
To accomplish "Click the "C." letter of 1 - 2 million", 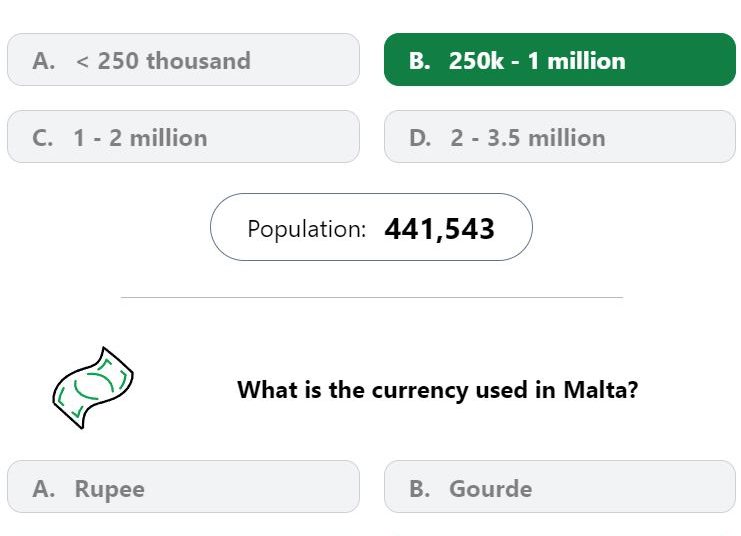I will (43, 138).
